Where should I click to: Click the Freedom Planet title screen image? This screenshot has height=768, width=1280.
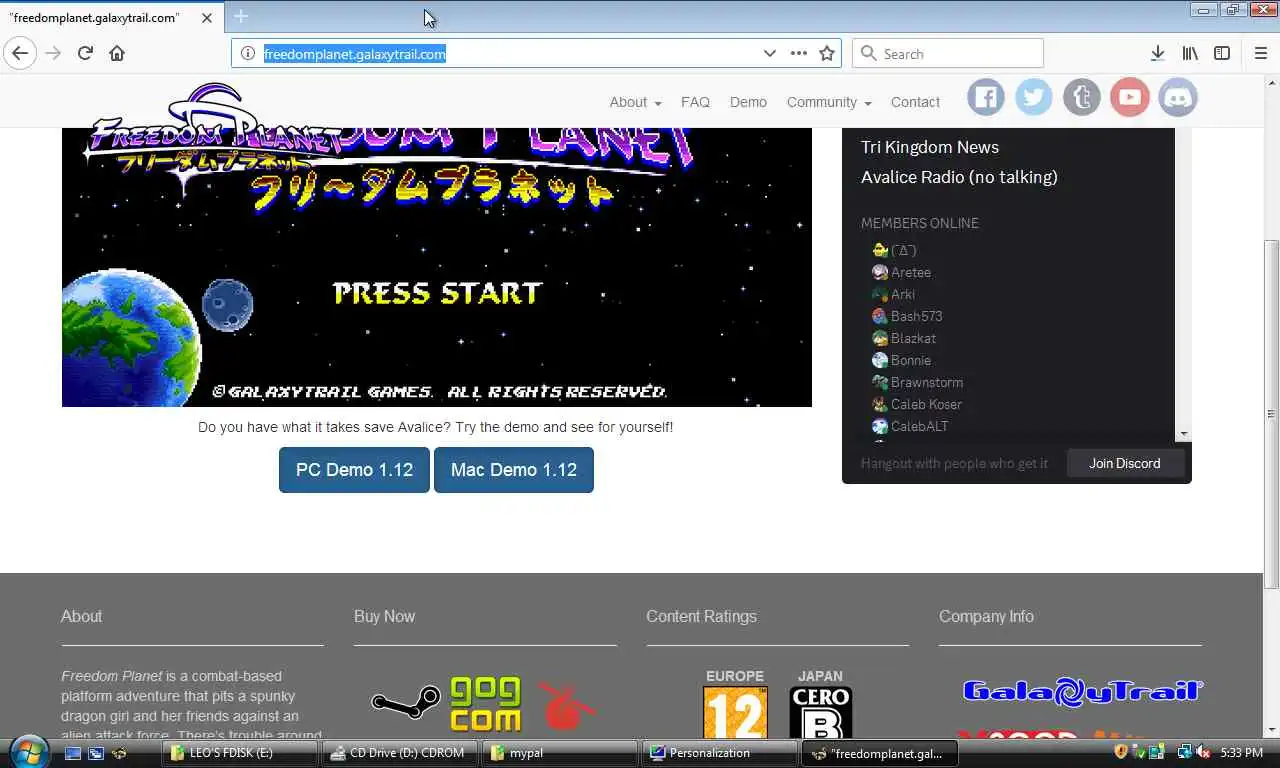[x=437, y=267]
